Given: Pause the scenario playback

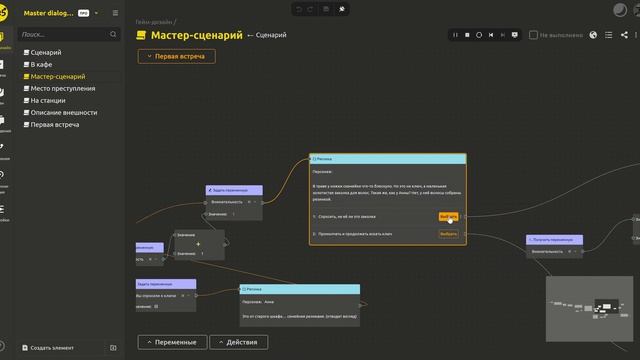Looking at the screenshot, I should click(x=456, y=35).
